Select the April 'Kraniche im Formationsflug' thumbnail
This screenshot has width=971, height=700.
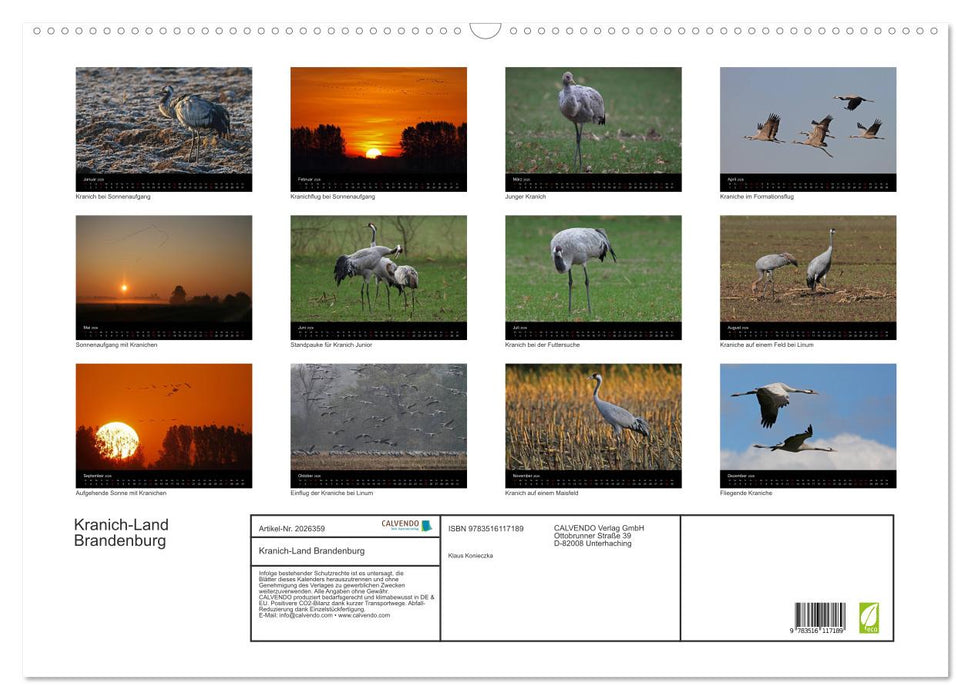click(808, 128)
